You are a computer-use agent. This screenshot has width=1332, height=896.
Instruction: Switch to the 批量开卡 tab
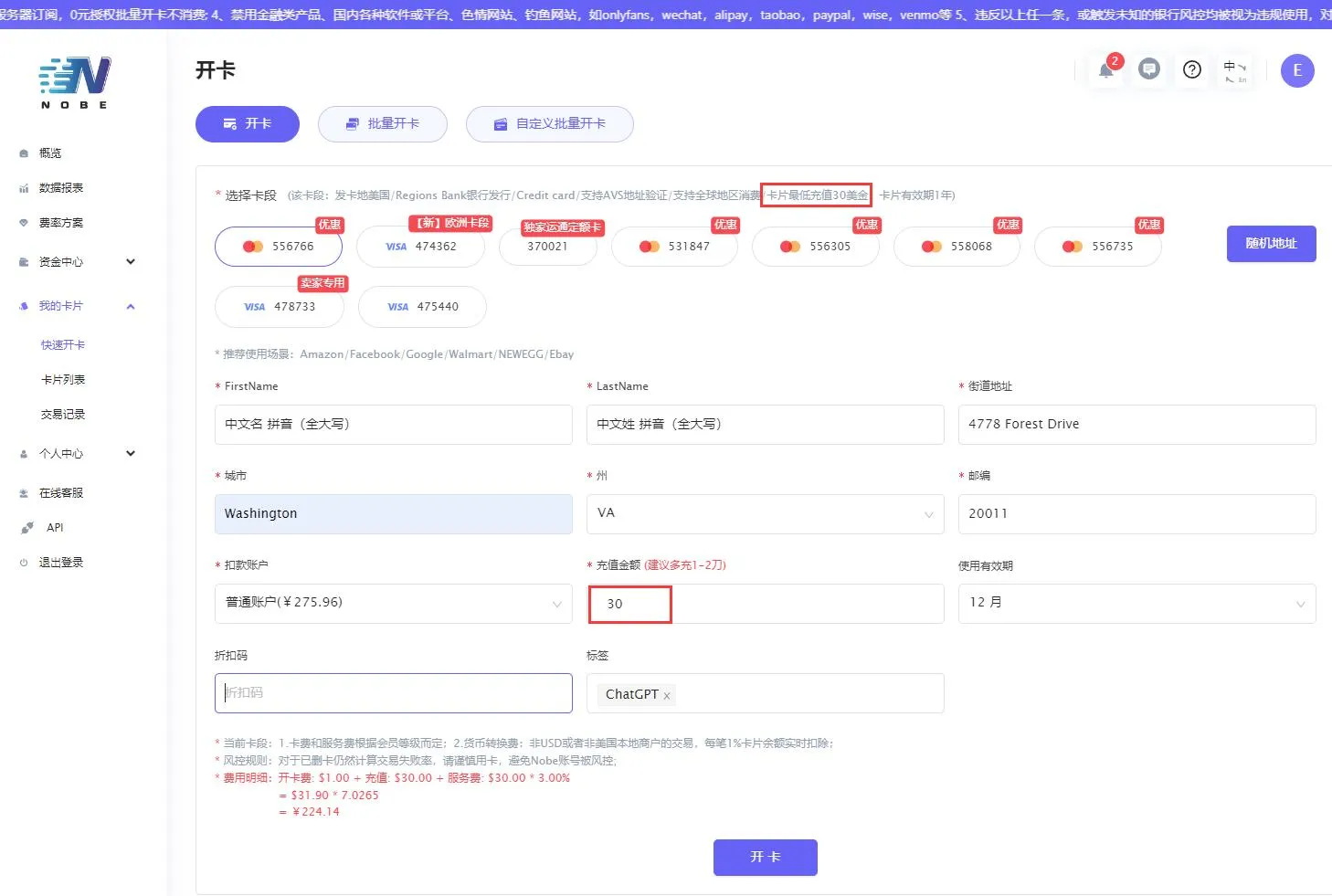(x=383, y=124)
